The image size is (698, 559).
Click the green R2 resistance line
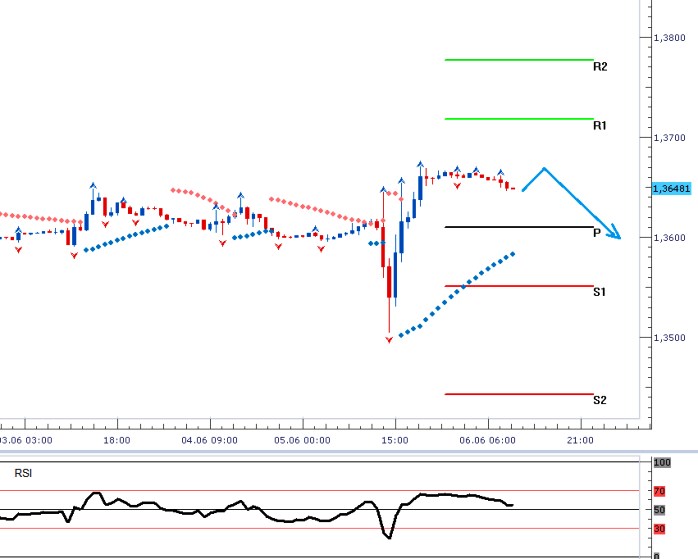coord(519,60)
